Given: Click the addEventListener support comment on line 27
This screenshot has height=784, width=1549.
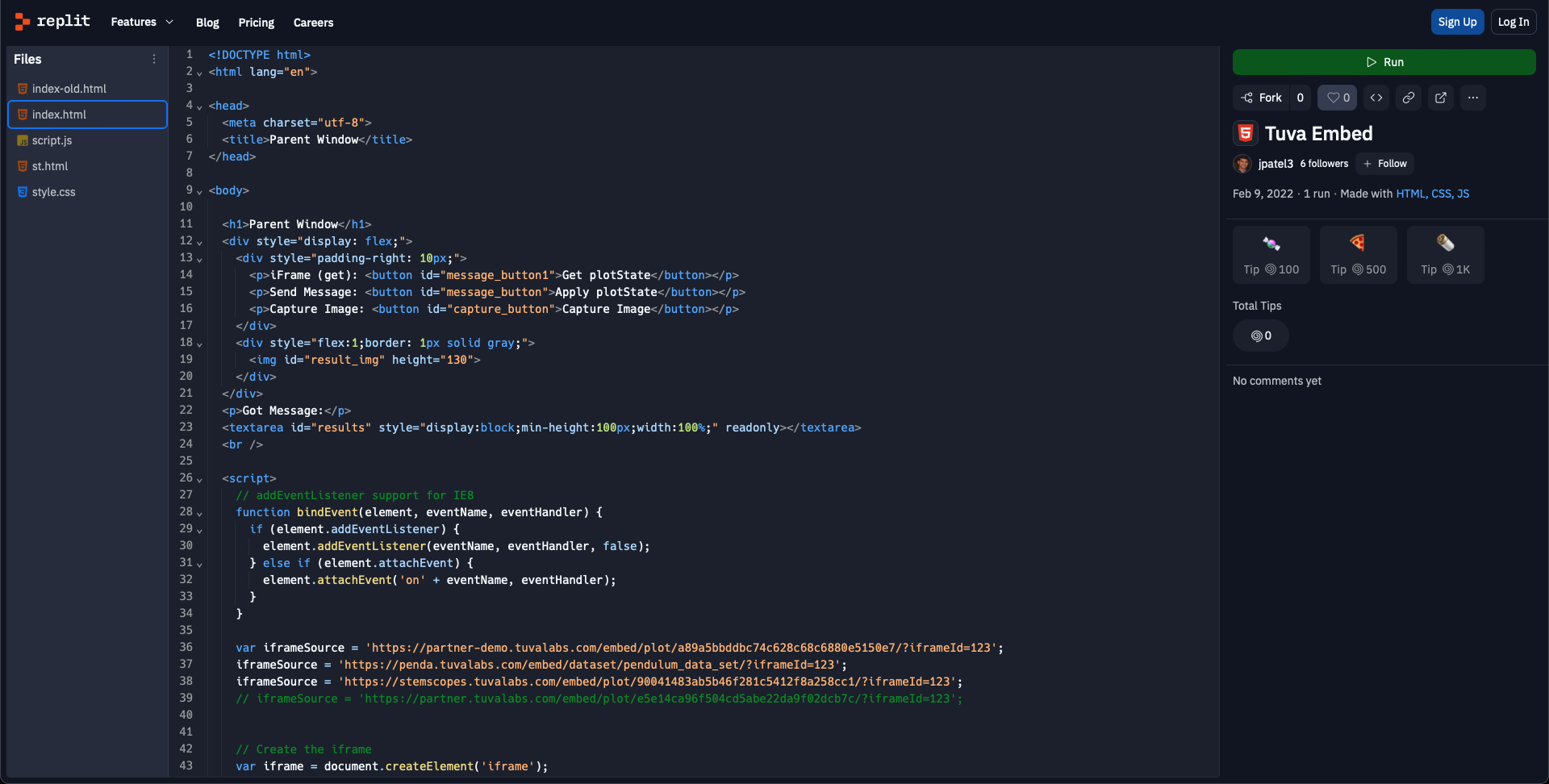Looking at the screenshot, I should [x=354, y=495].
